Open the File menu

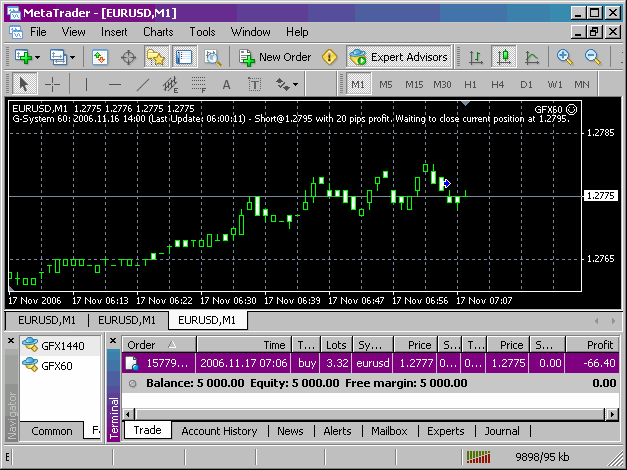38,32
